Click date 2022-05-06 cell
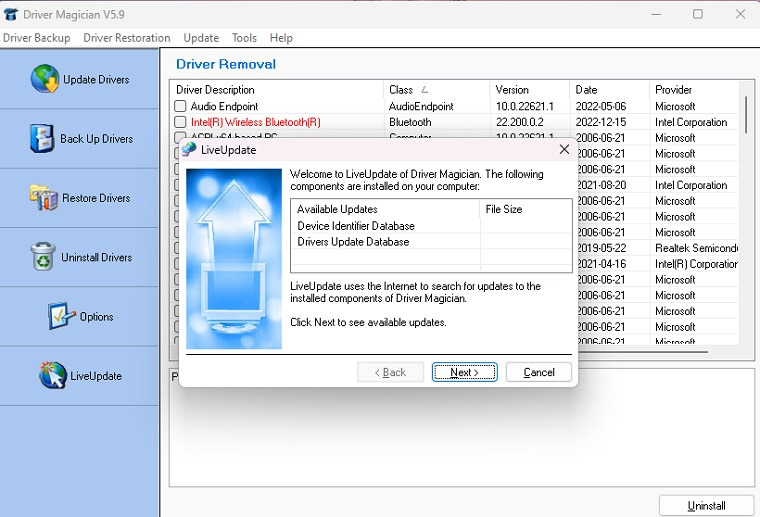 click(x=601, y=106)
